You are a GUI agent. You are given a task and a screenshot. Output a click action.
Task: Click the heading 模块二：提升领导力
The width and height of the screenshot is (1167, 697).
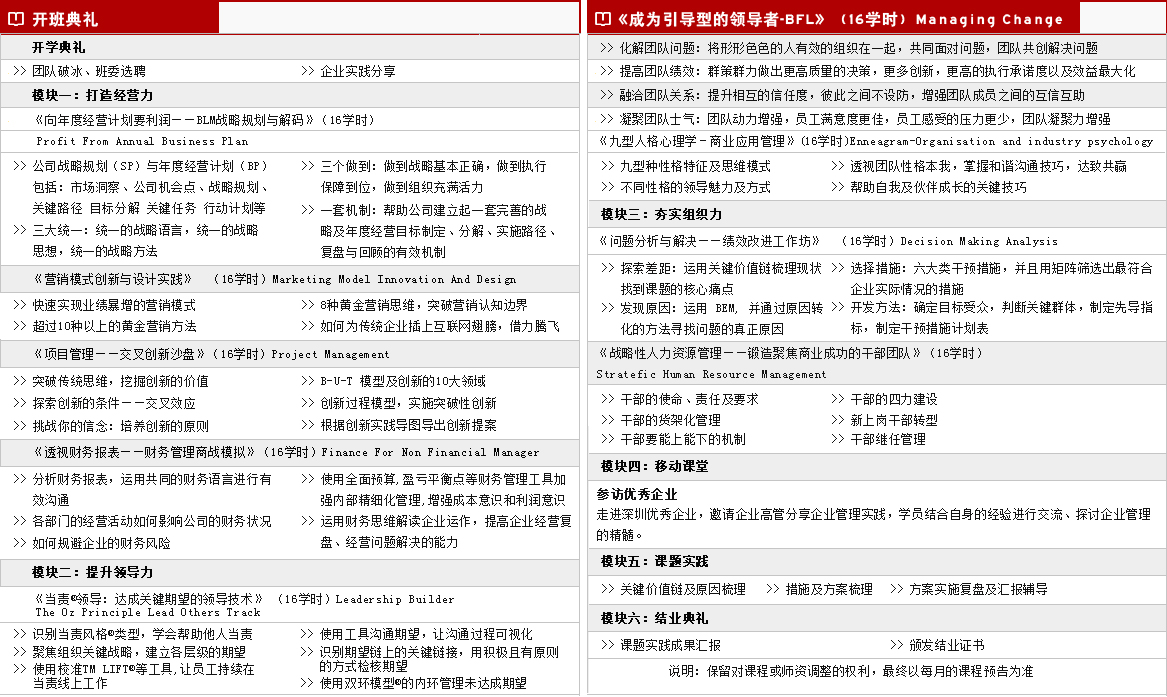[x=92, y=572]
